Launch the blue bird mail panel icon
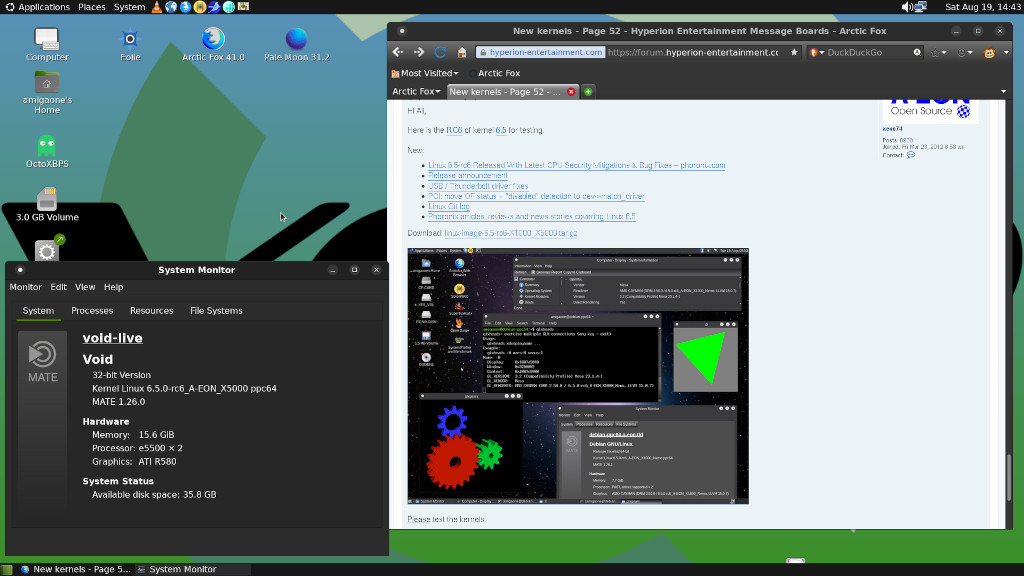 (214, 7)
